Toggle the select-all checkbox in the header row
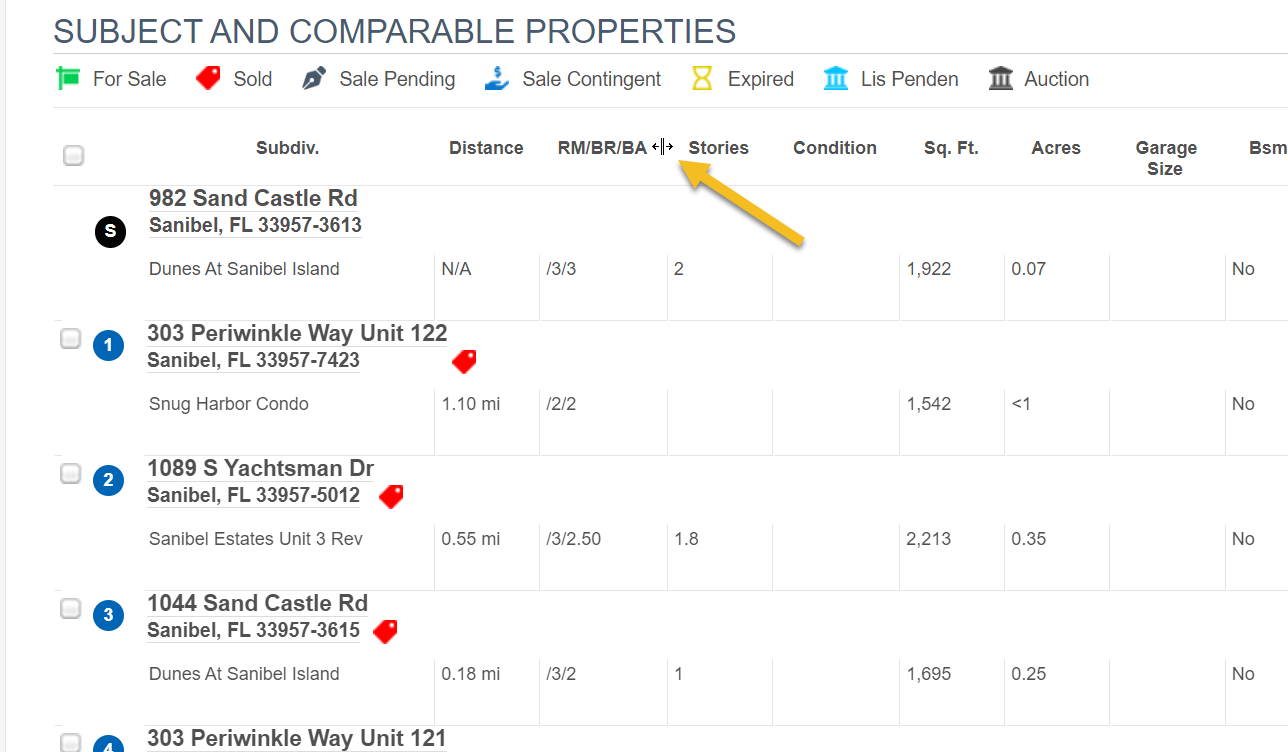This screenshot has height=752, width=1288. 73,155
